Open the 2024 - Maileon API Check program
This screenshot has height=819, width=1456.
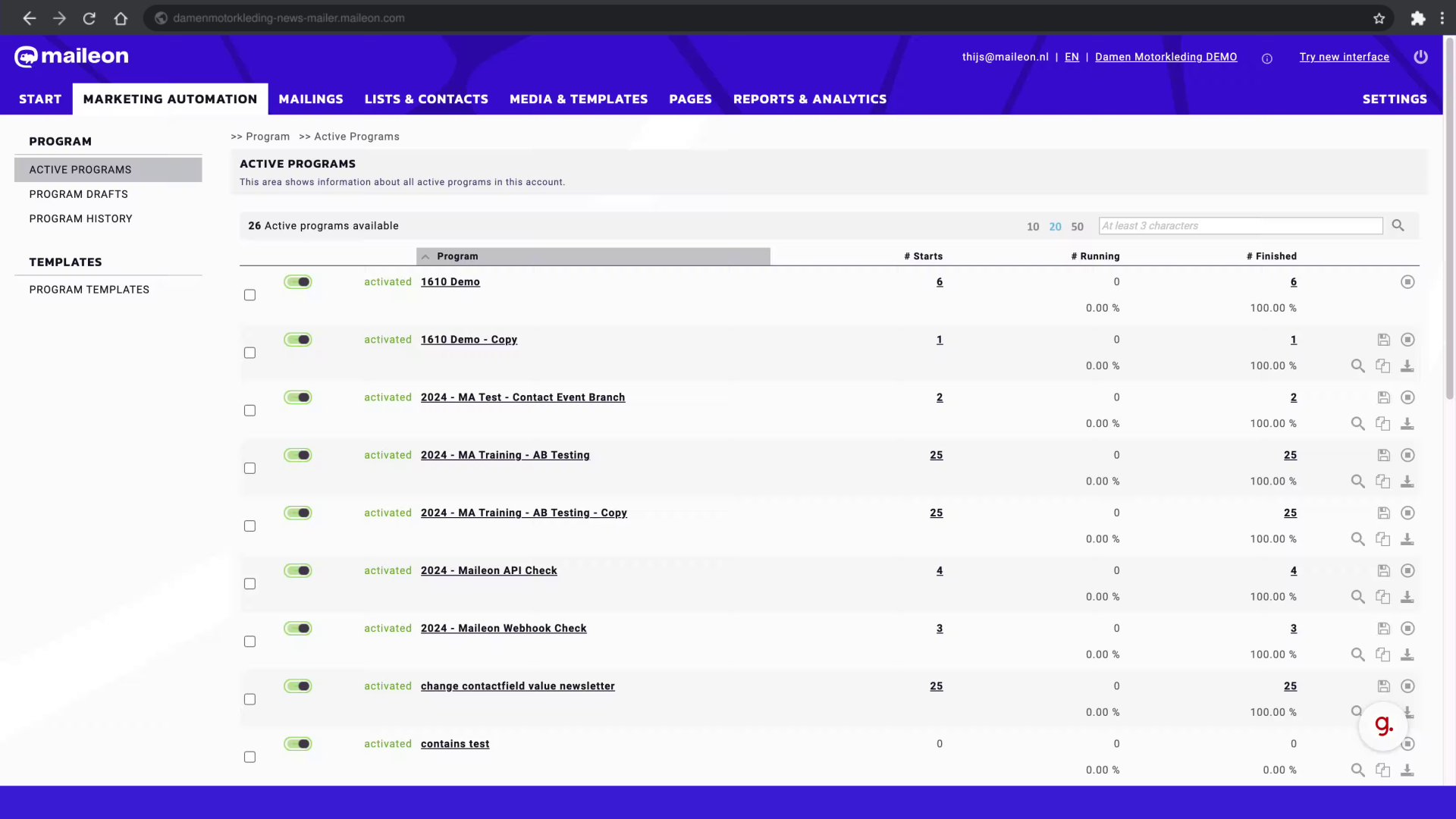point(489,571)
